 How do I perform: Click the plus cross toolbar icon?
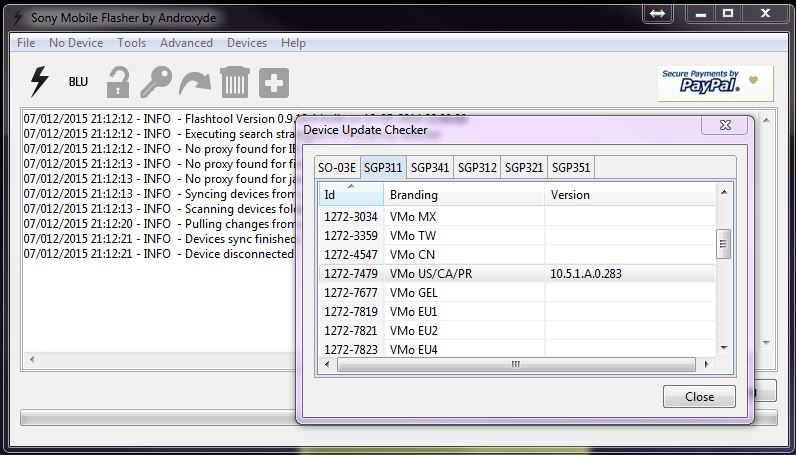click(x=274, y=83)
